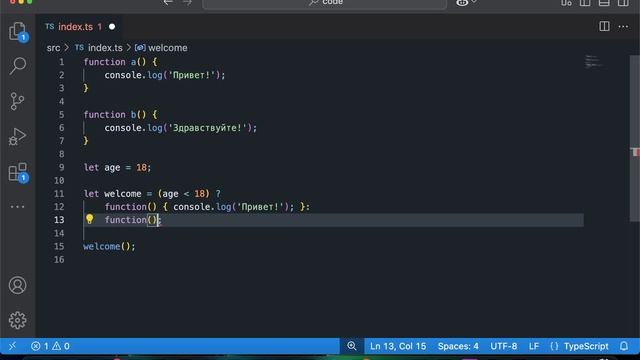Click function name a on line 1
This screenshot has height=360, width=640.
point(133,62)
